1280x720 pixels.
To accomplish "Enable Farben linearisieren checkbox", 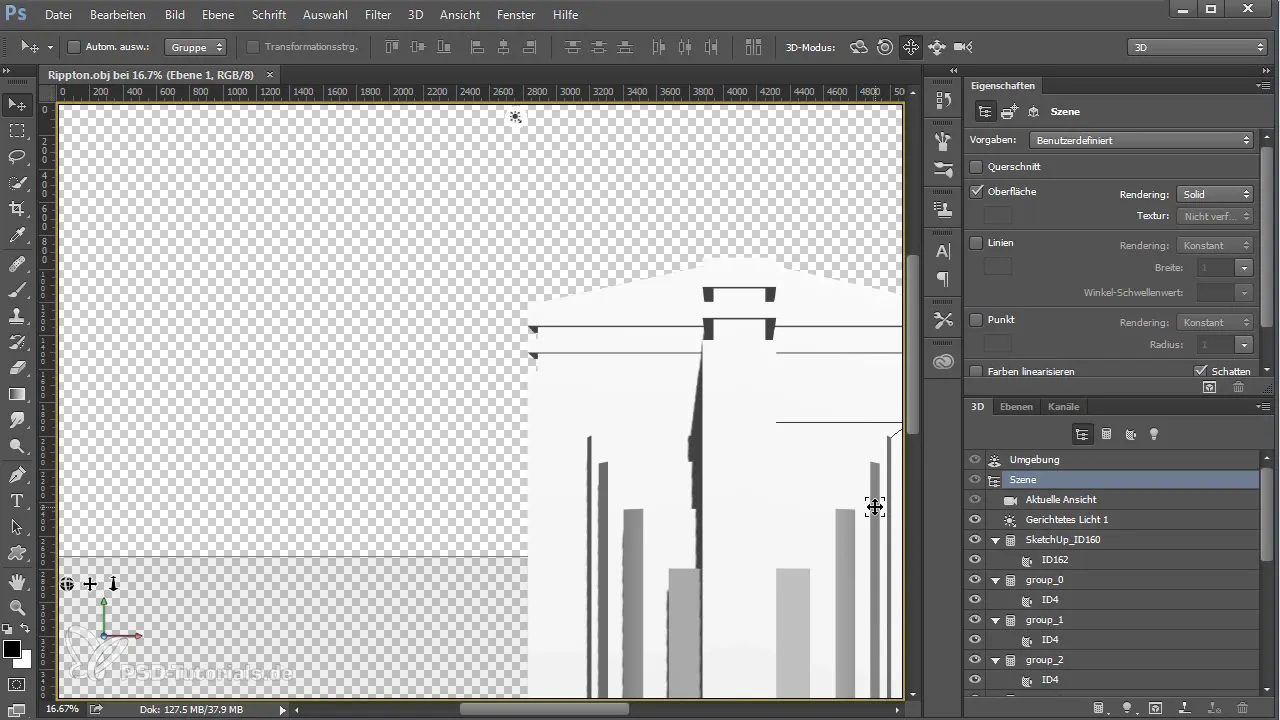I will 977,371.
